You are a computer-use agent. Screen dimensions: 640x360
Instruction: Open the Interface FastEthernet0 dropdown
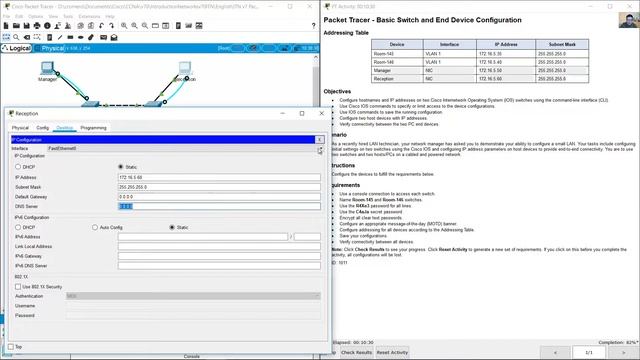(184, 149)
